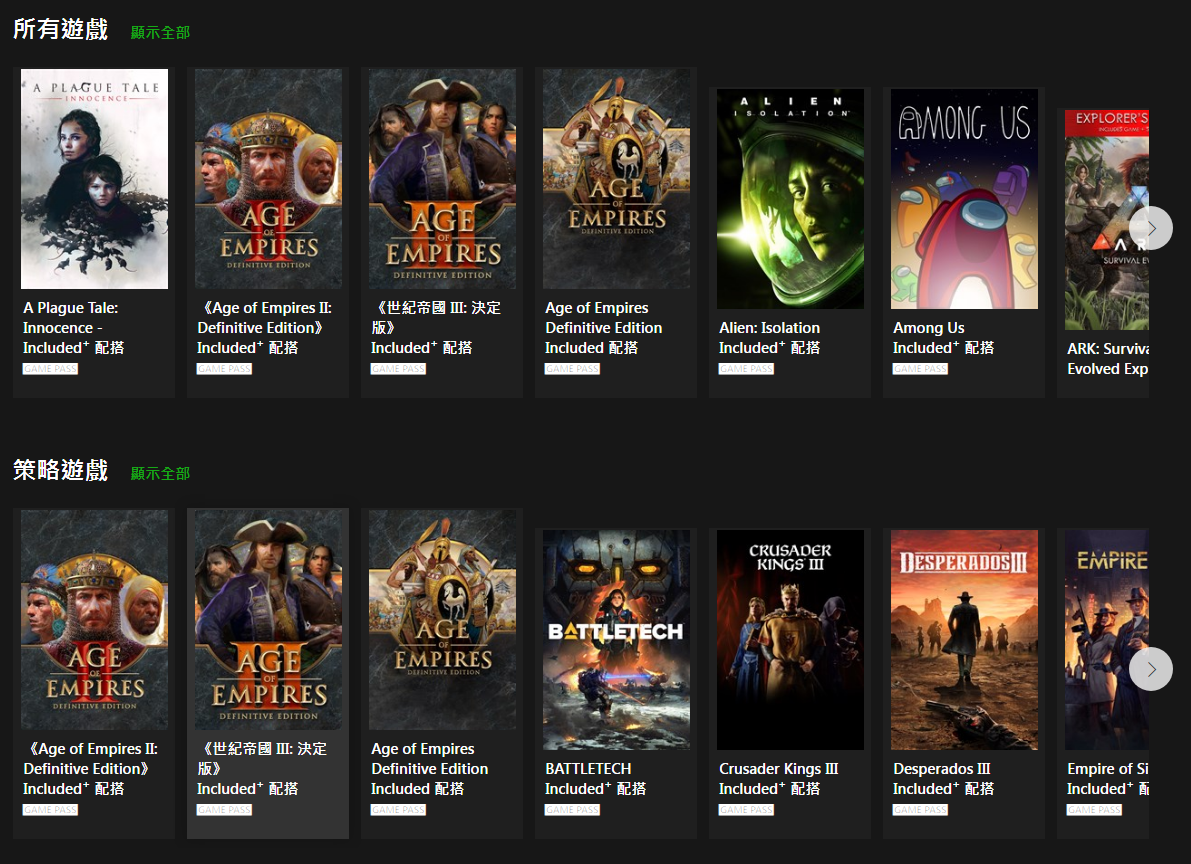
Task: Open the Alien: Isolation game cover
Action: tap(790, 199)
